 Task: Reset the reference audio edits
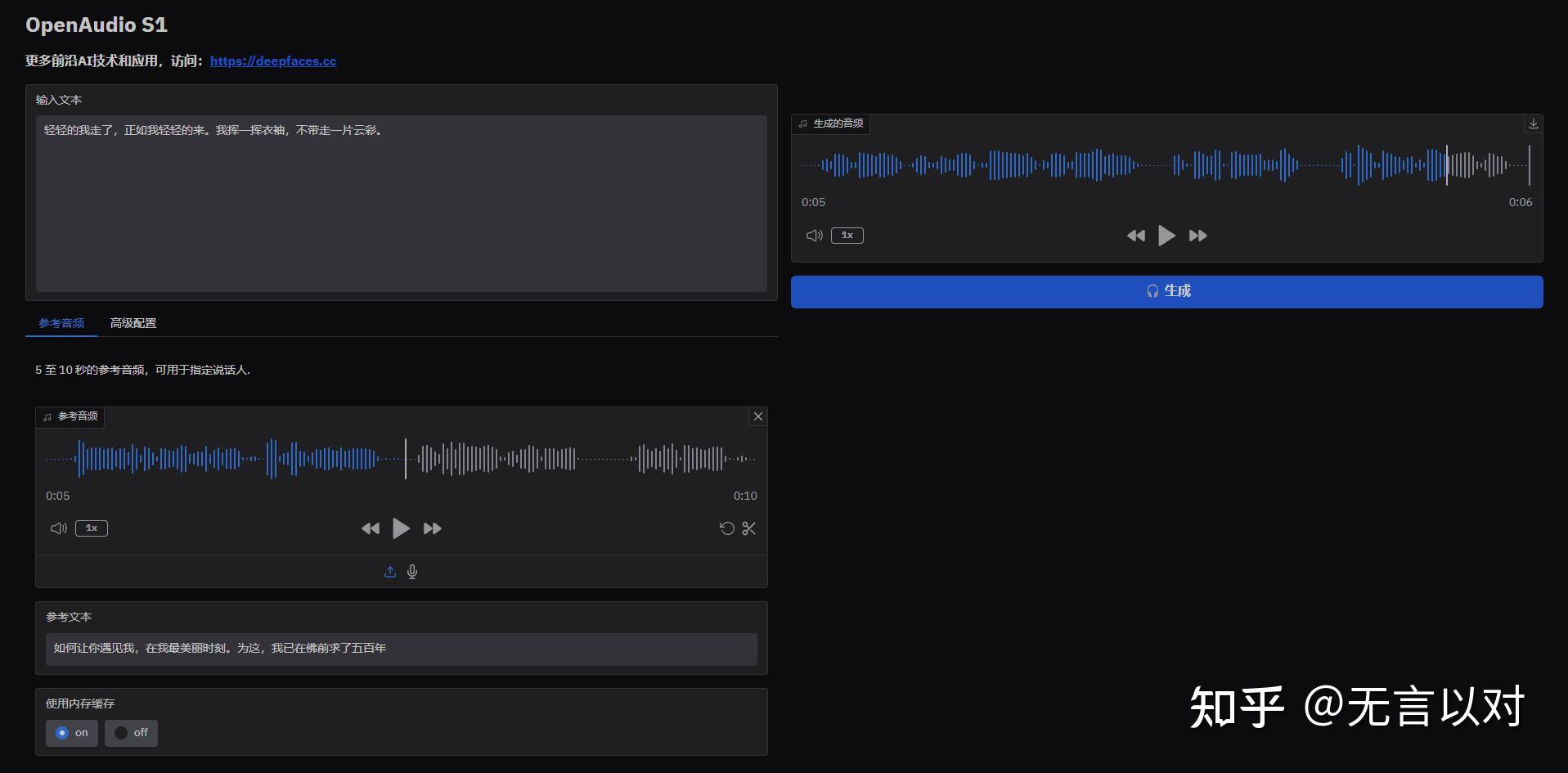[x=726, y=528]
